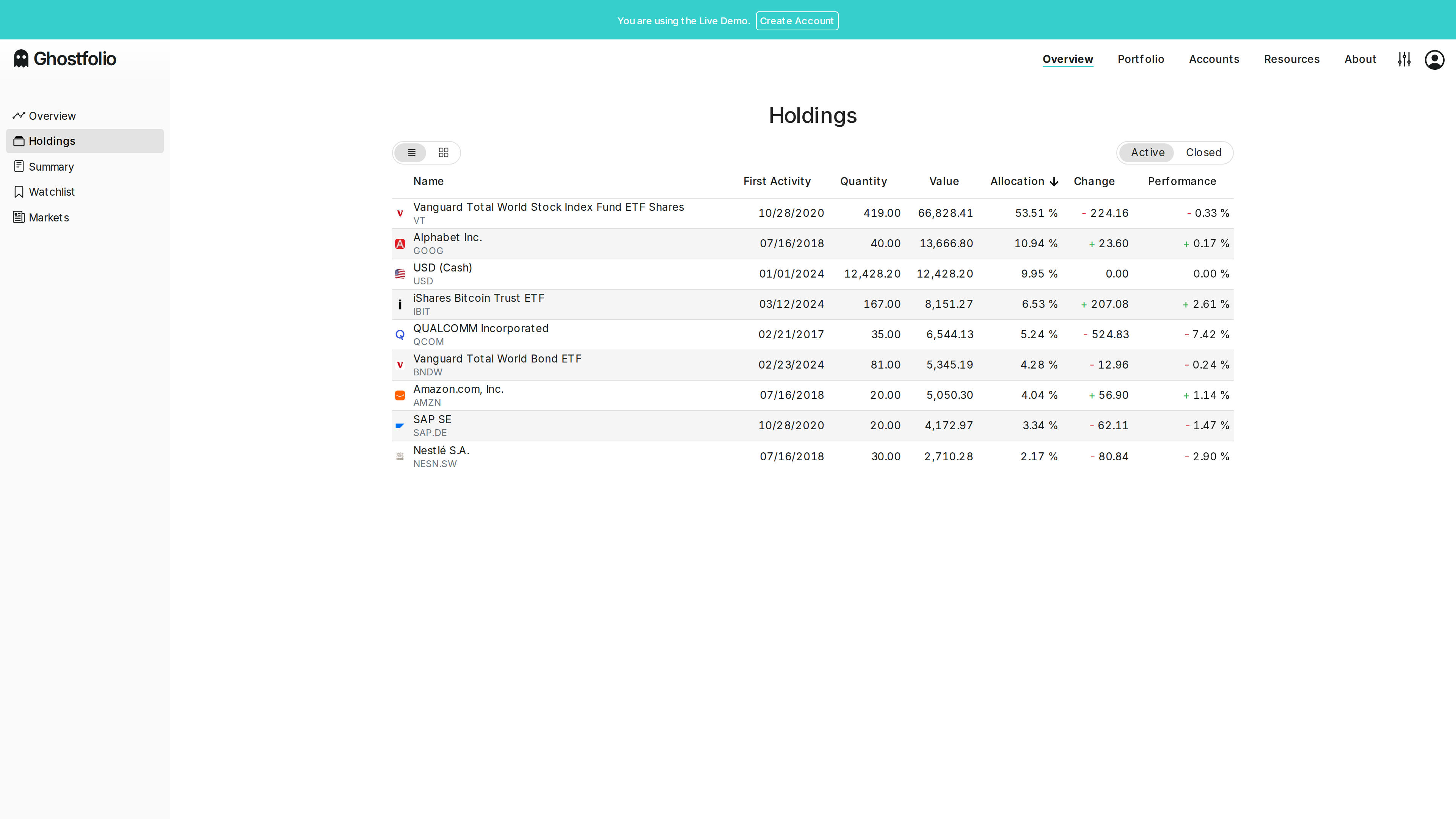Click the Holdings wallet icon in sidebar
Image resolution: width=1456 pixels, height=819 pixels.
point(19,141)
